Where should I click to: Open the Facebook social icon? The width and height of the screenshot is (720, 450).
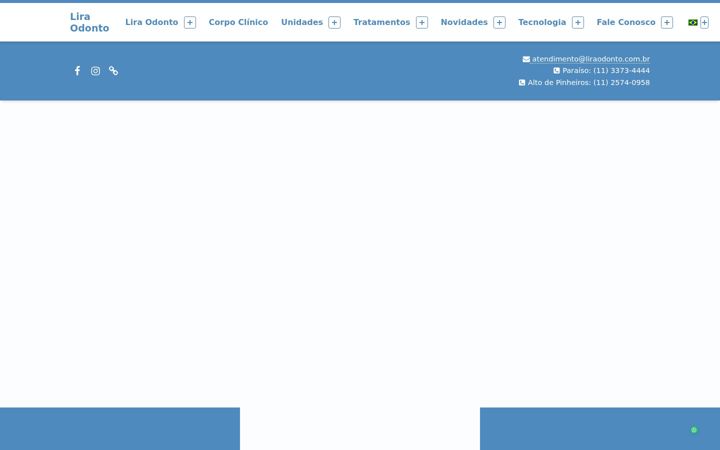coord(77,71)
